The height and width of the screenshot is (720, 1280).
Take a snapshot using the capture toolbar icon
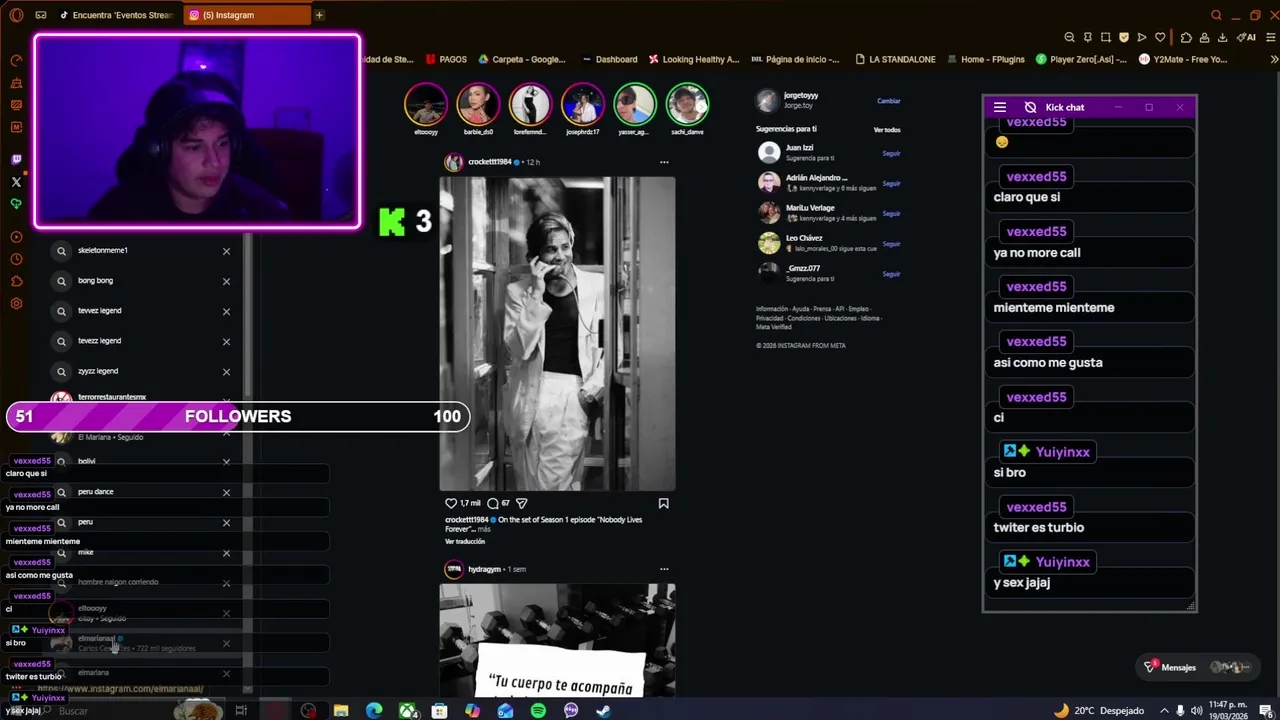(1105, 37)
